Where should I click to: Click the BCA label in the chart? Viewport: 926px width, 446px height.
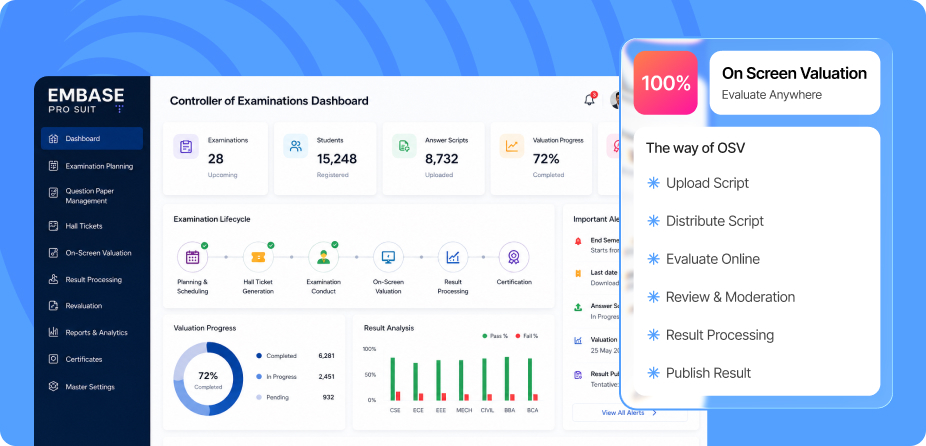pyautogui.click(x=532, y=410)
